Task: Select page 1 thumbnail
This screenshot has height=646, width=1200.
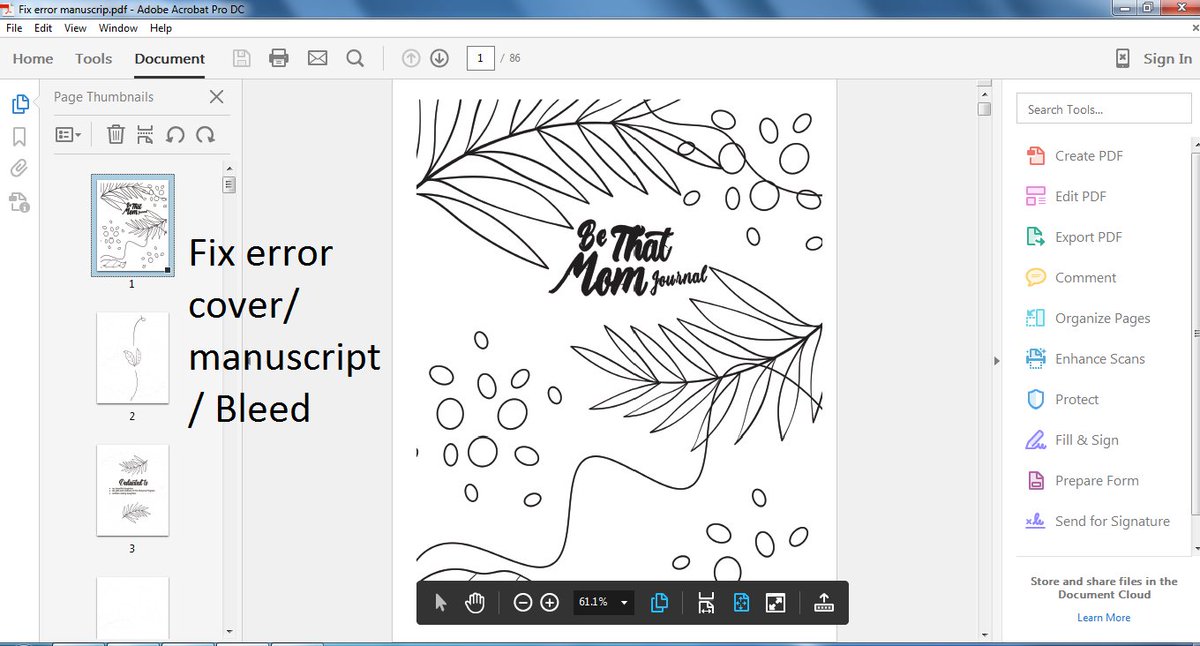Action: (132, 225)
